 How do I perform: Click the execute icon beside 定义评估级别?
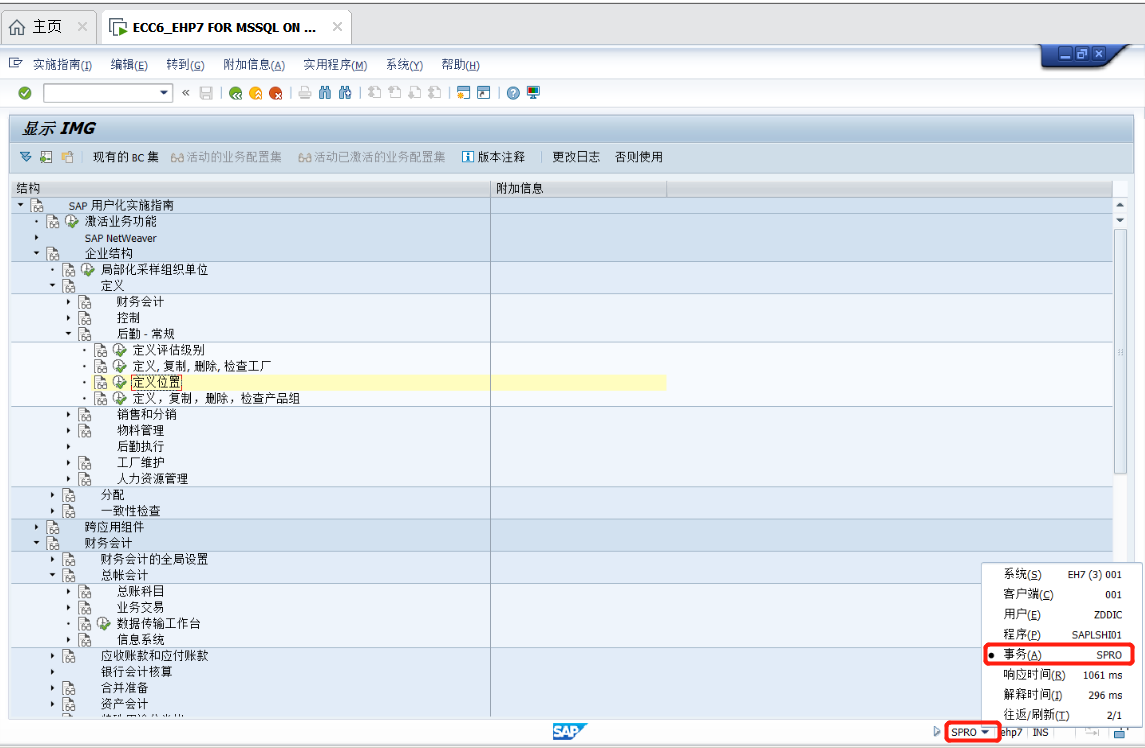coord(120,350)
